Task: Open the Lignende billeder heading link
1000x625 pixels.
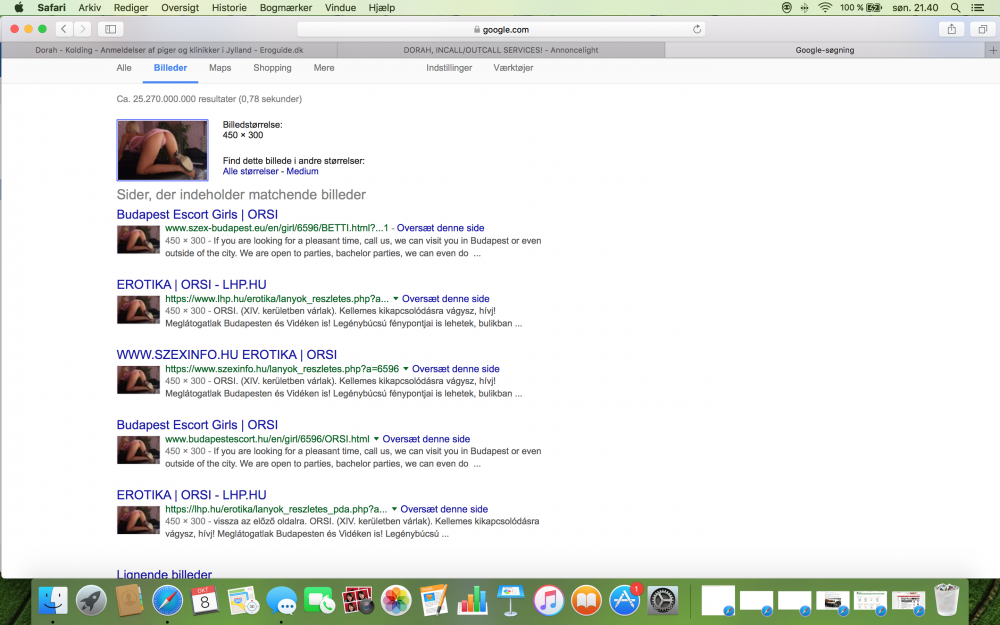Action: click(x=165, y=574)
